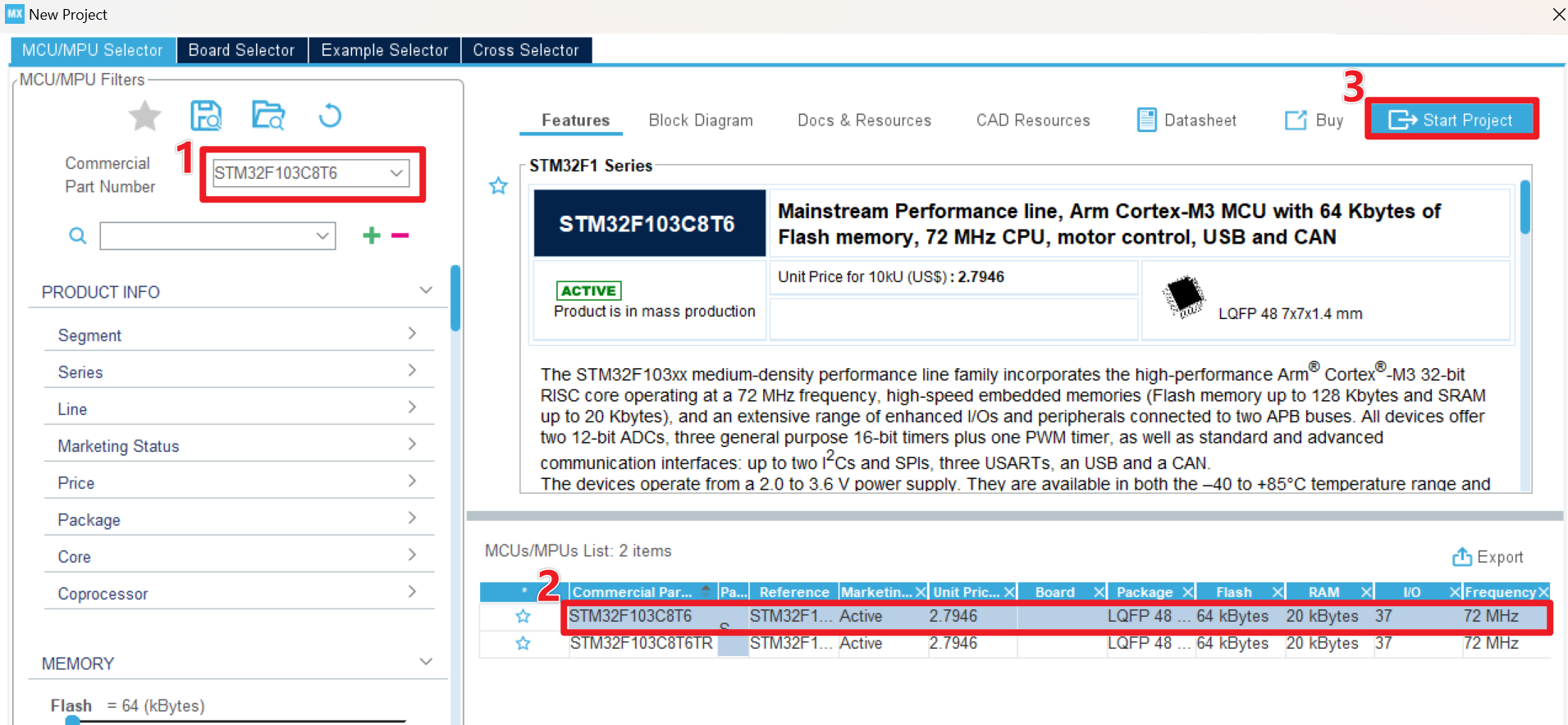Open the Datasheet link
Image resolution: width=1568 pixels, height=725 pixels.
pyautogui.click(x=1200, y=121)
